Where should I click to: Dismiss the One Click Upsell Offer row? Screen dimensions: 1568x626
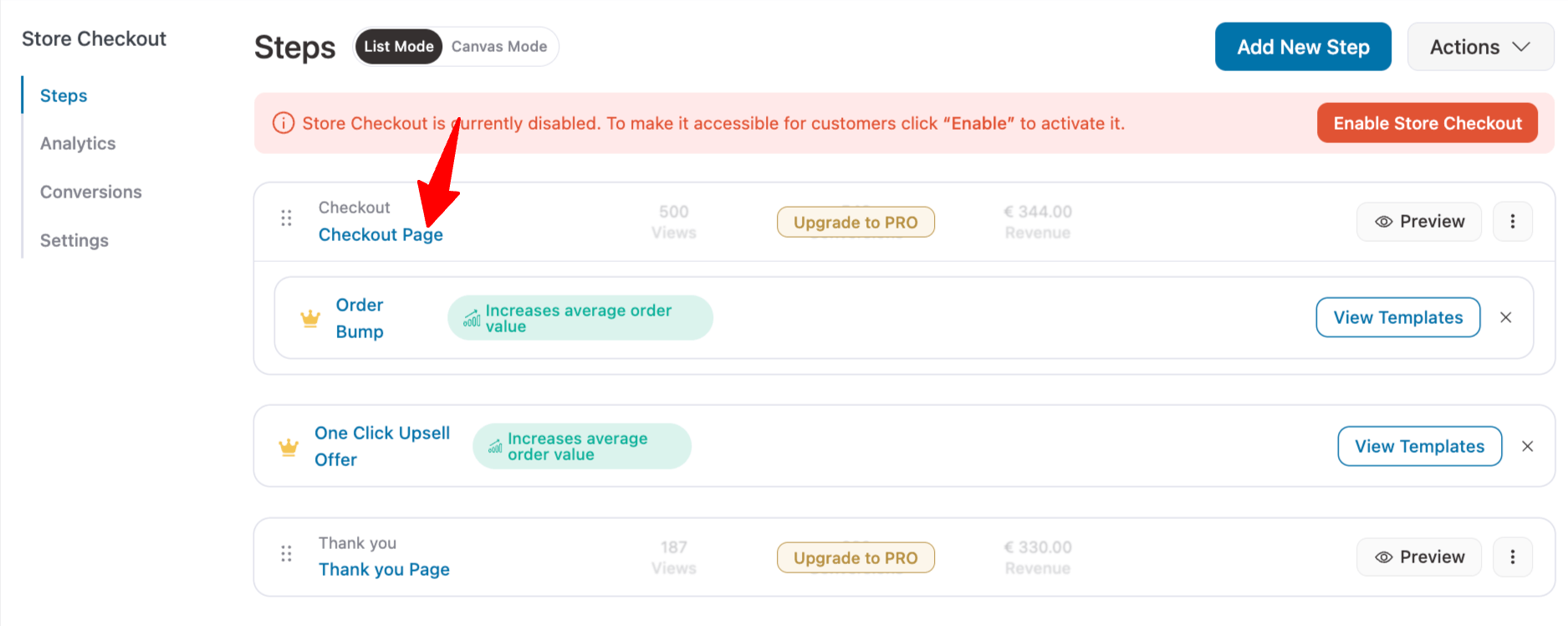click(x=1527, y=447)
